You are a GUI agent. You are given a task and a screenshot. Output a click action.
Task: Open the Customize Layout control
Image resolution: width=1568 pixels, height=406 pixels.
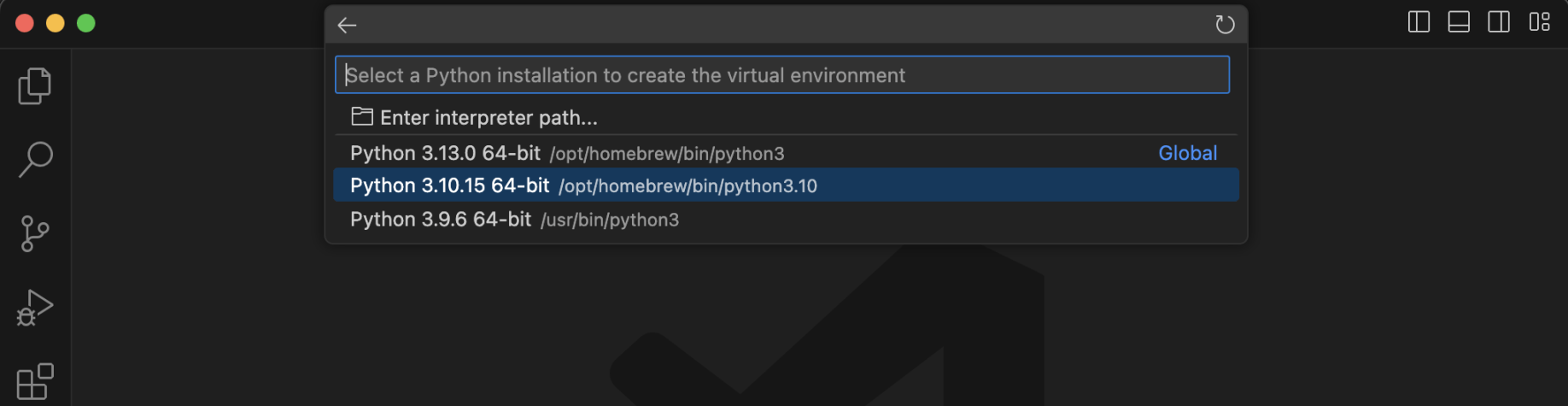1539,22
